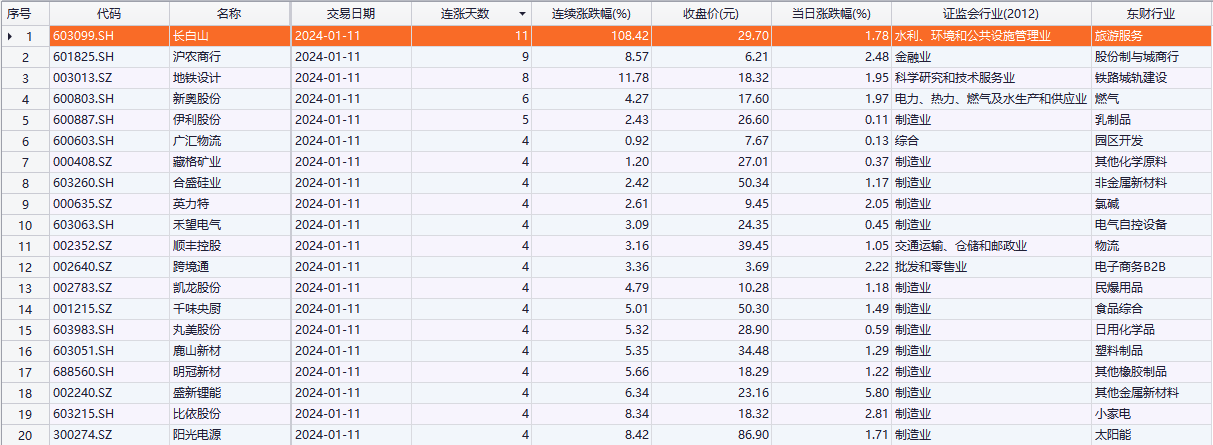
Task: Click the current-row indicator arrow at row 1
Action: (x=10, y=36)
